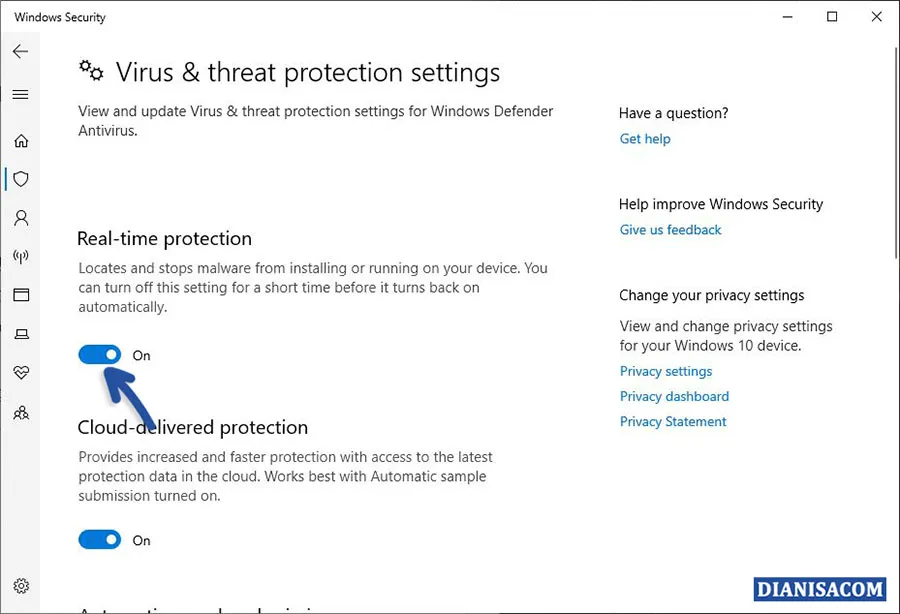Open Family options people icon

[x=21, y=412]
